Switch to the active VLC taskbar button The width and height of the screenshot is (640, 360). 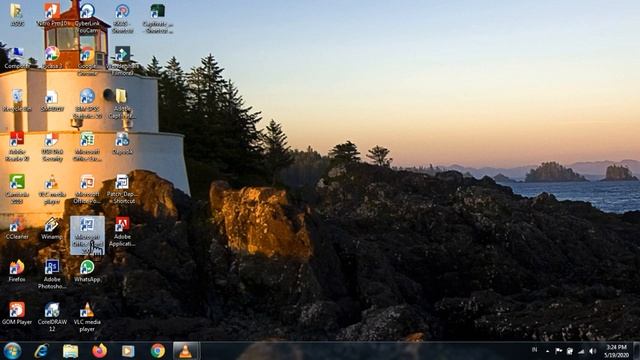click(x=186, y=351)
